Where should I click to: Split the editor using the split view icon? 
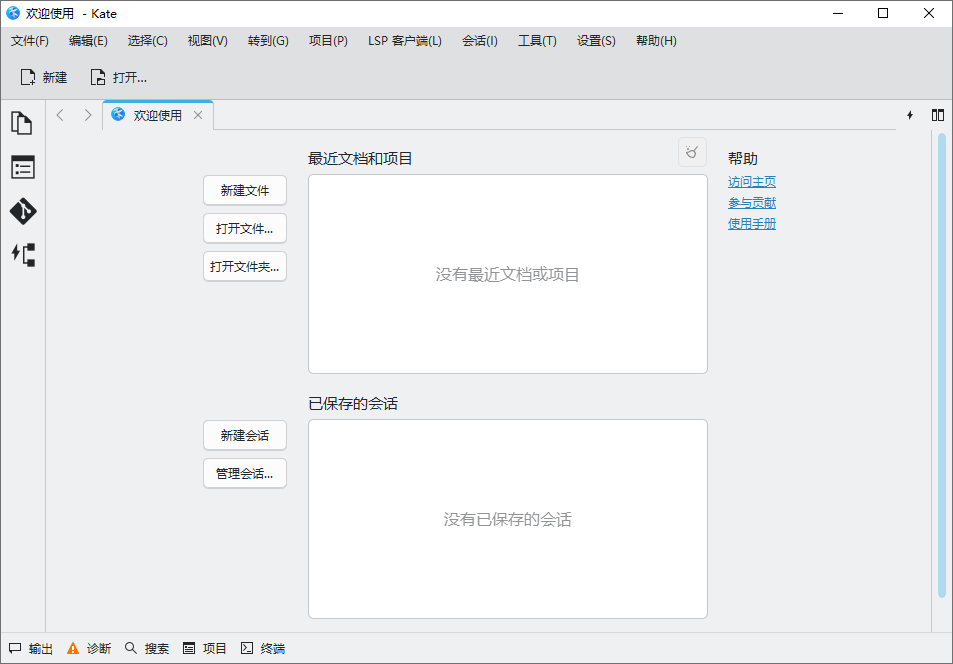pyautogui.click(x=937, y=114)
